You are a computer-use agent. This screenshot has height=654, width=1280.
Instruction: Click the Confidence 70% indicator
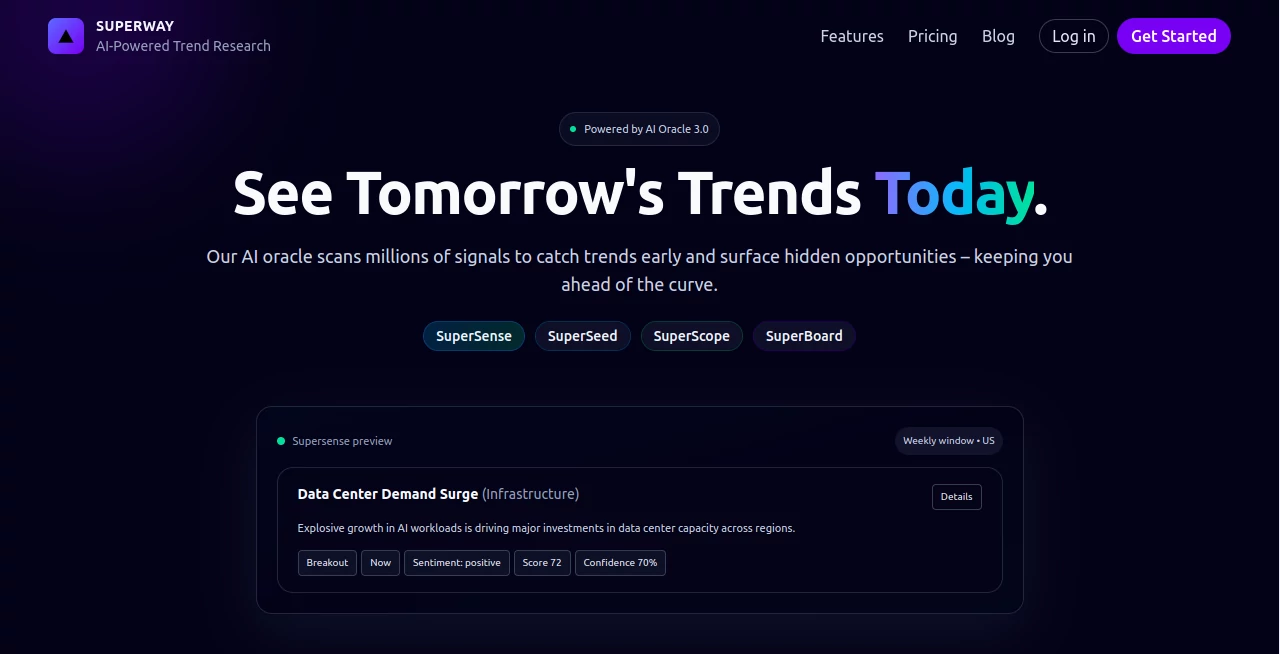point(620,562)
